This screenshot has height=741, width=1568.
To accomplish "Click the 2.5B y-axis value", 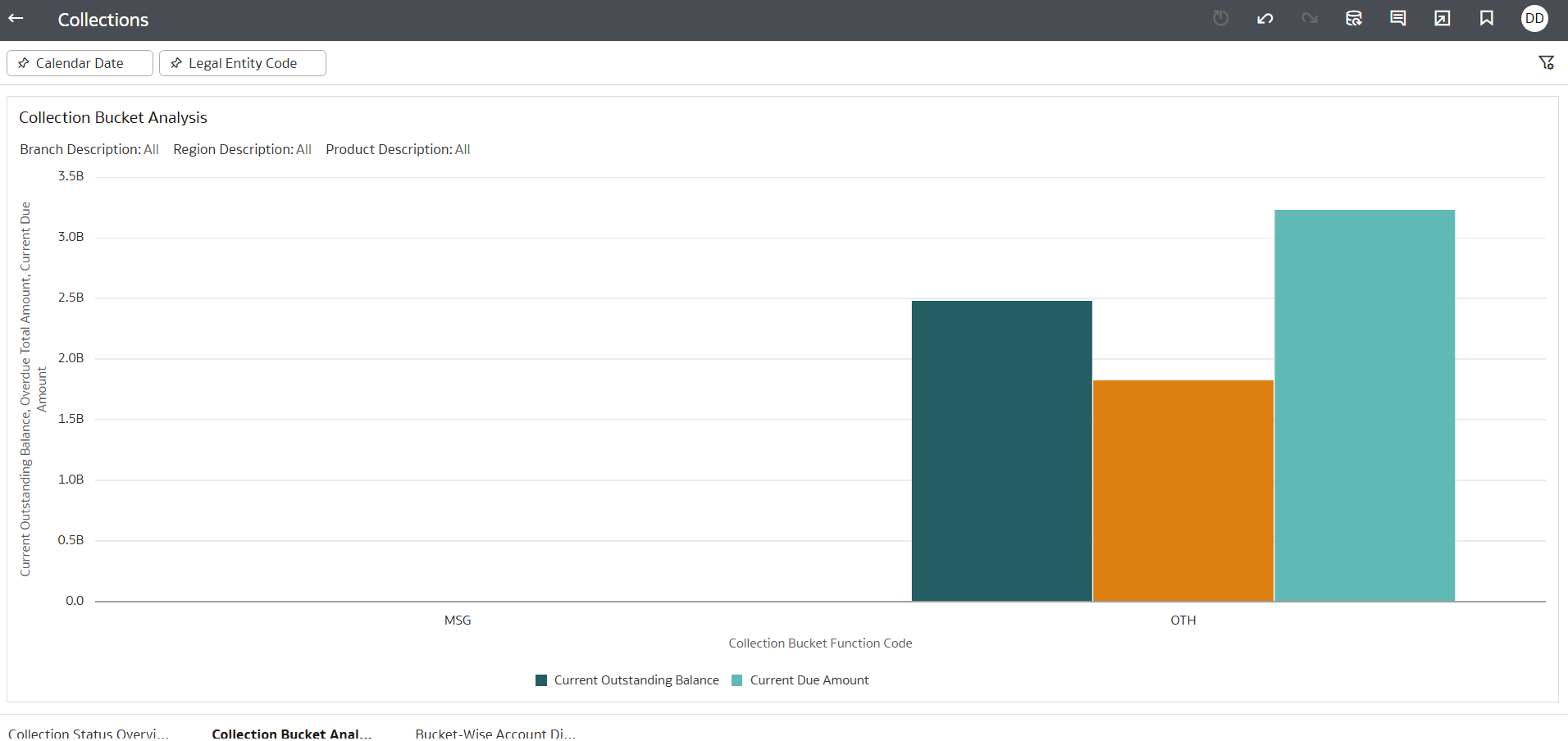I will pos(71,298).
